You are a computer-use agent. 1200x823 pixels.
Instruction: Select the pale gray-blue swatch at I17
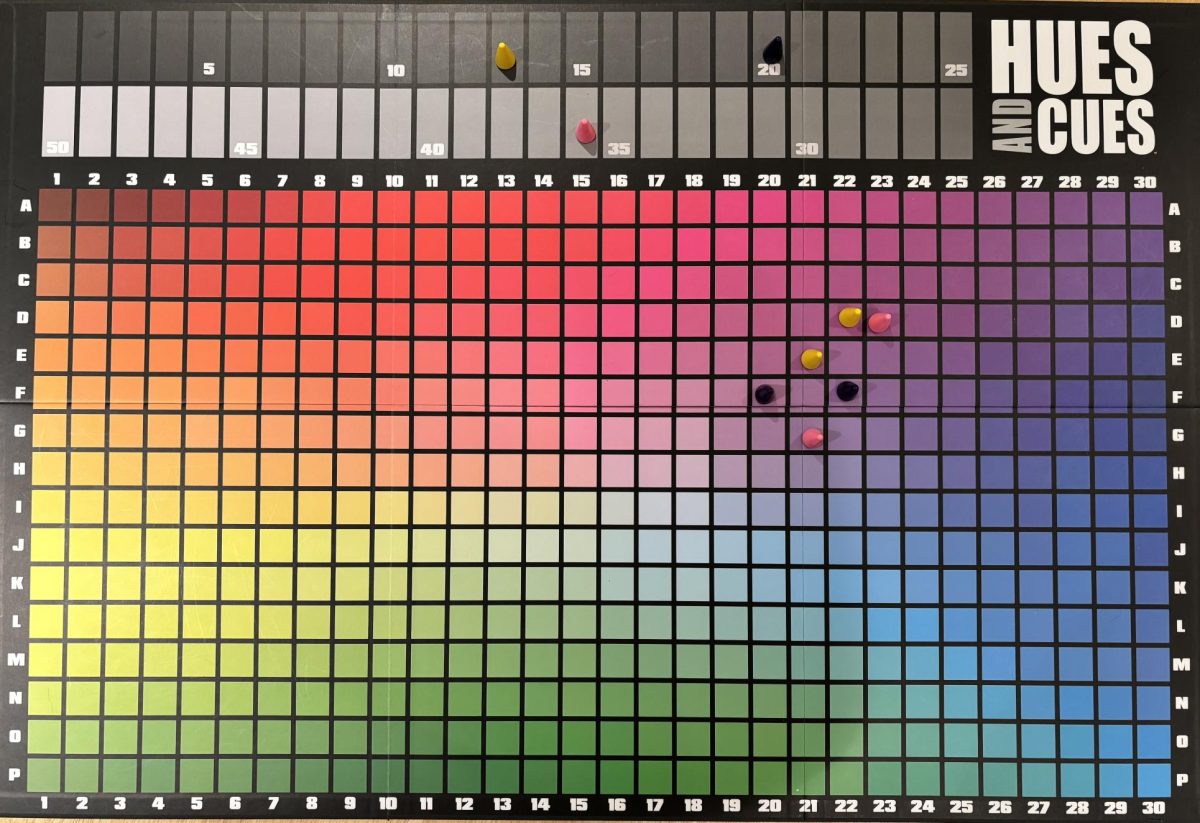point(656,508)
